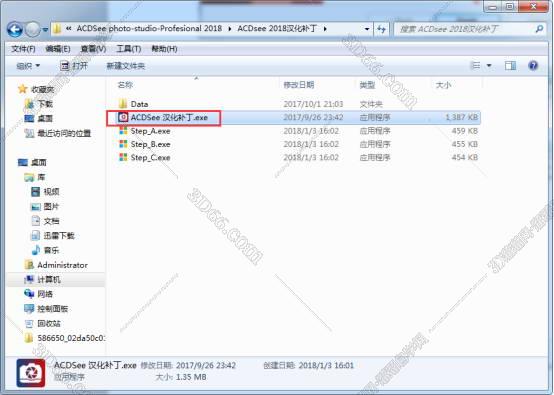Click the 新建文件夹 button
This screenshot has height=395, width=554.
click(x=126, y=66)
